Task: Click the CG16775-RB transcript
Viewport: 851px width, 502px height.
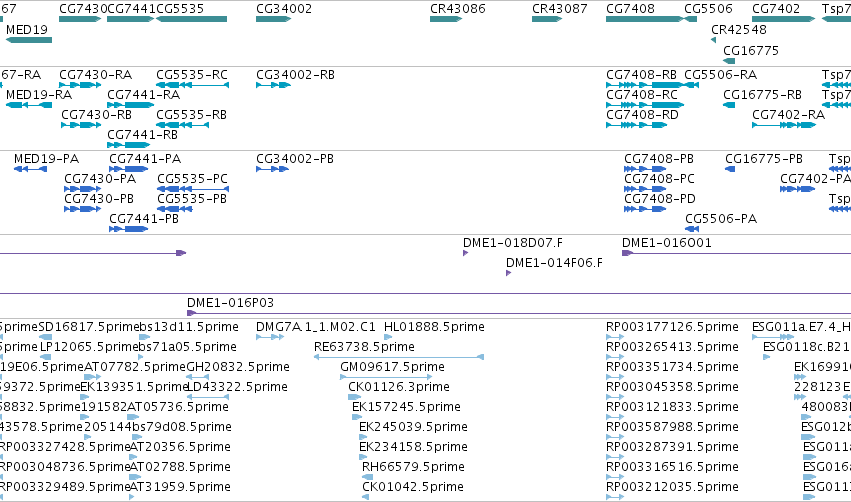Action: [729, 105]
